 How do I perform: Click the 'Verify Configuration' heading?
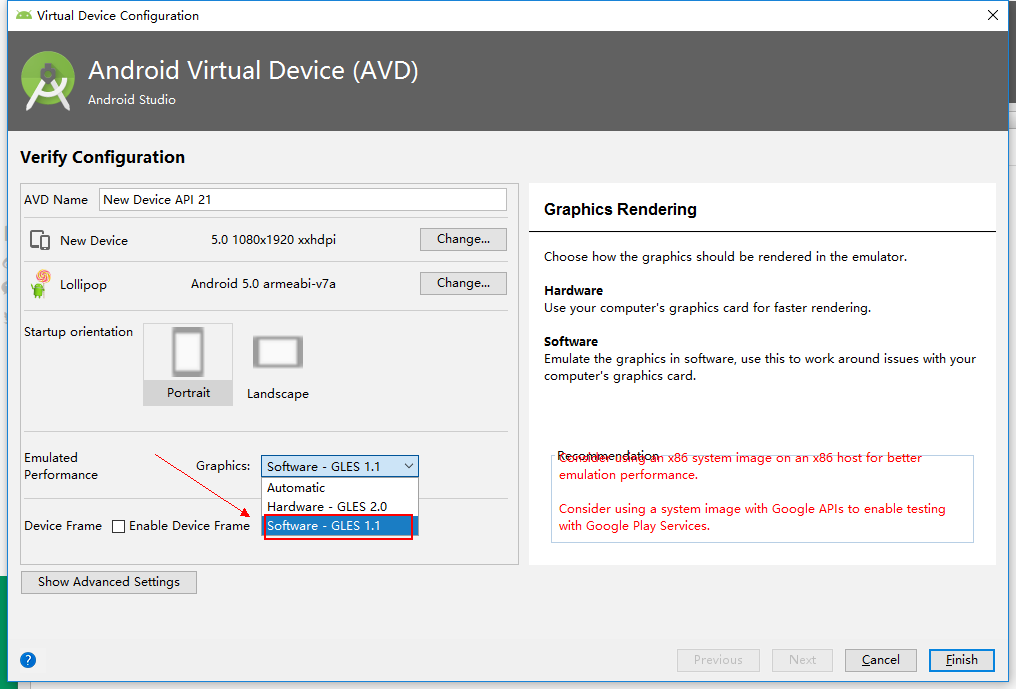pos(102,158)
